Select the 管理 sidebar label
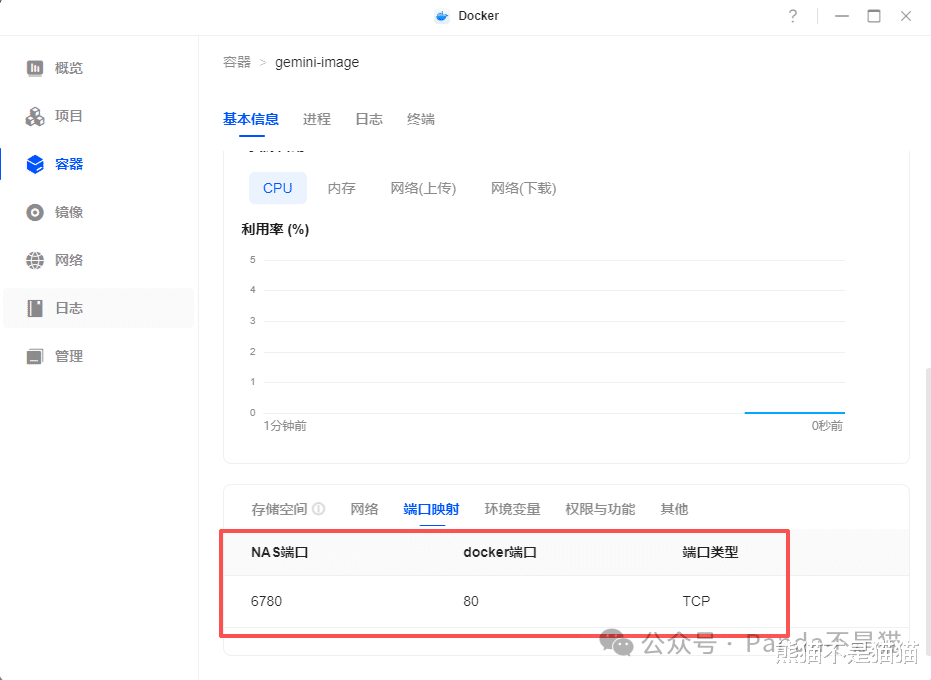Viewport: 931px width, 680px height. [69, 356]
